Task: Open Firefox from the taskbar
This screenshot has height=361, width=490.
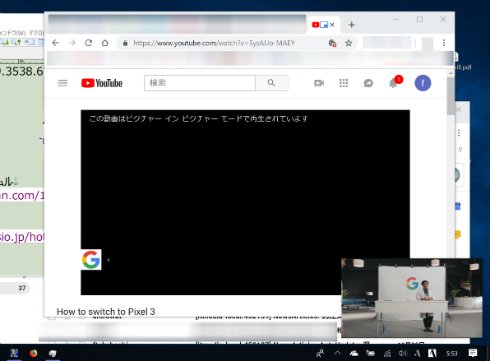Action: (33, 353)
